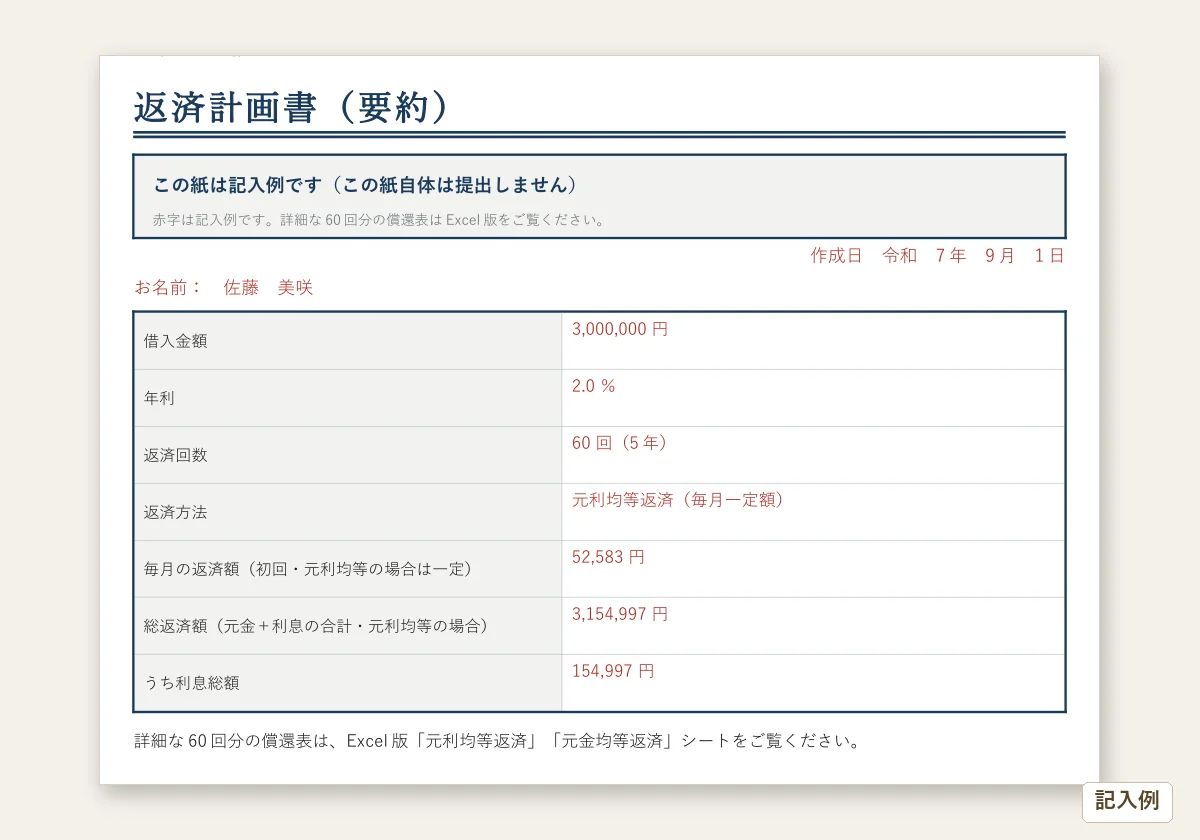1200x840 pixels.
Task: Click the title 返済計画書（要約）
Action: click(x=295, y=108)
